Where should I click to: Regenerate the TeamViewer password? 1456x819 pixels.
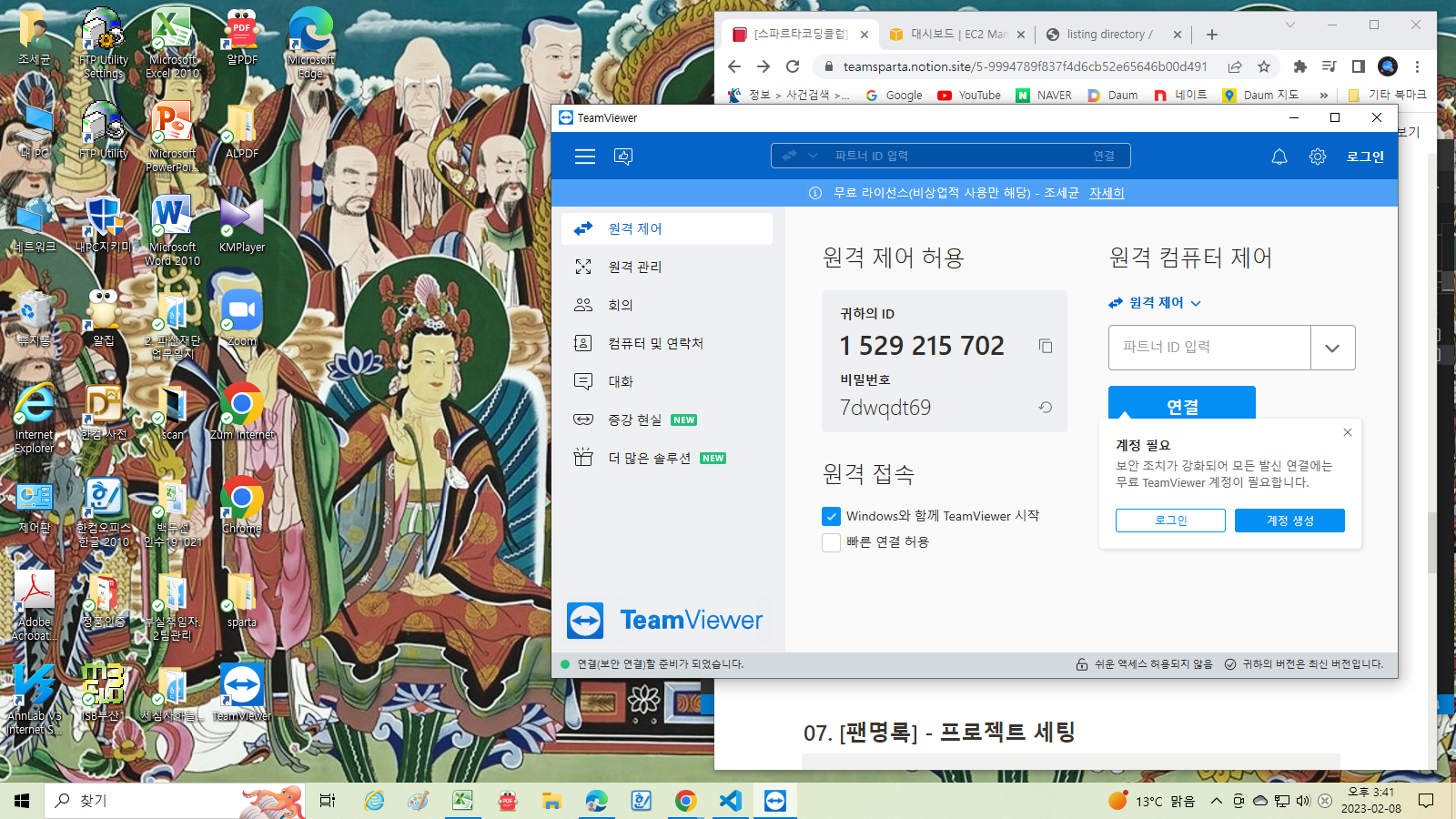(1046, 408)
